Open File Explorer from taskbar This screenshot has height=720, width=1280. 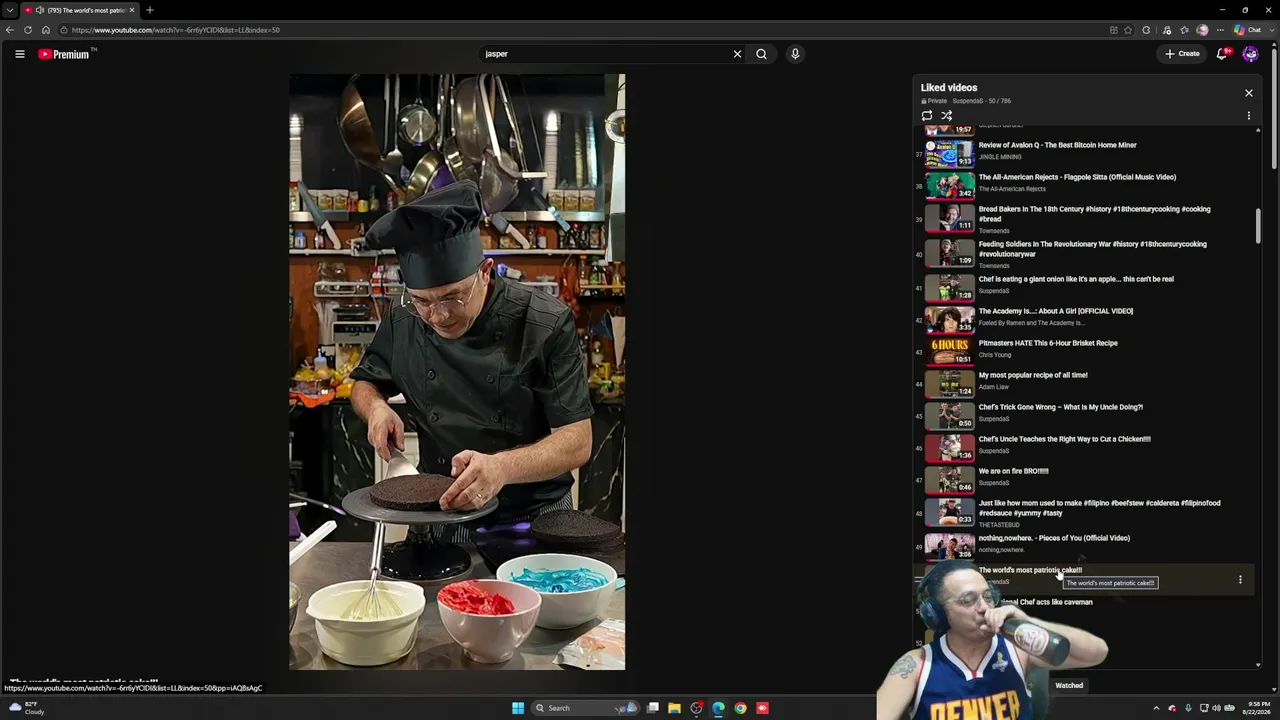674,708
